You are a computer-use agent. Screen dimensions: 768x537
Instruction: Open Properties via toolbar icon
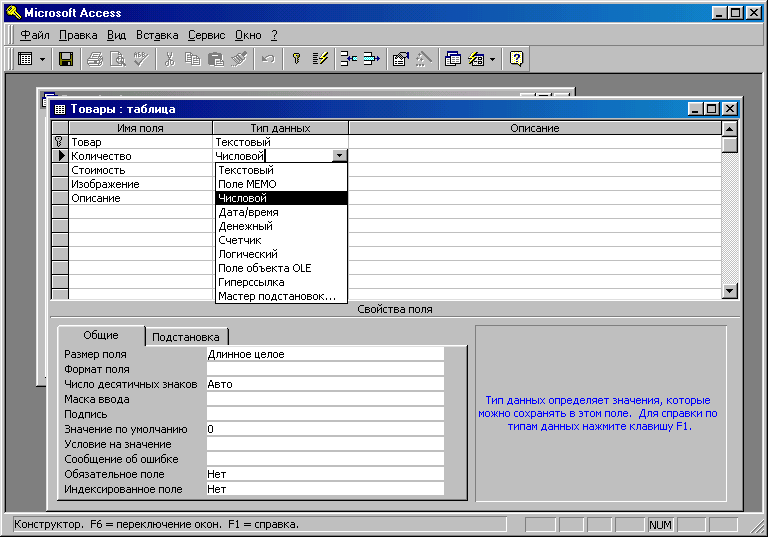[x=401, y=59]
